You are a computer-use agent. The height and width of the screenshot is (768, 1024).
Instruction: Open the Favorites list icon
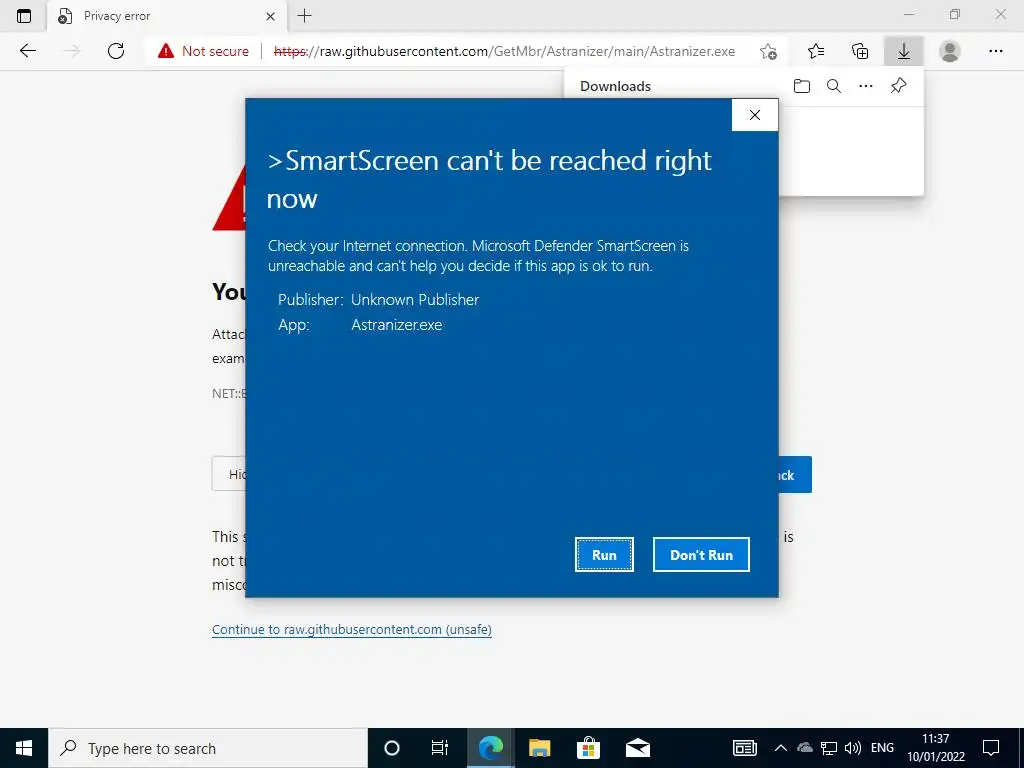pos(816,51)
